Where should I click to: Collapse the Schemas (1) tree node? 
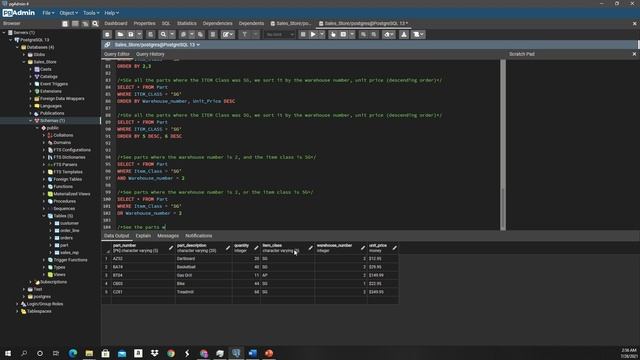31,121
